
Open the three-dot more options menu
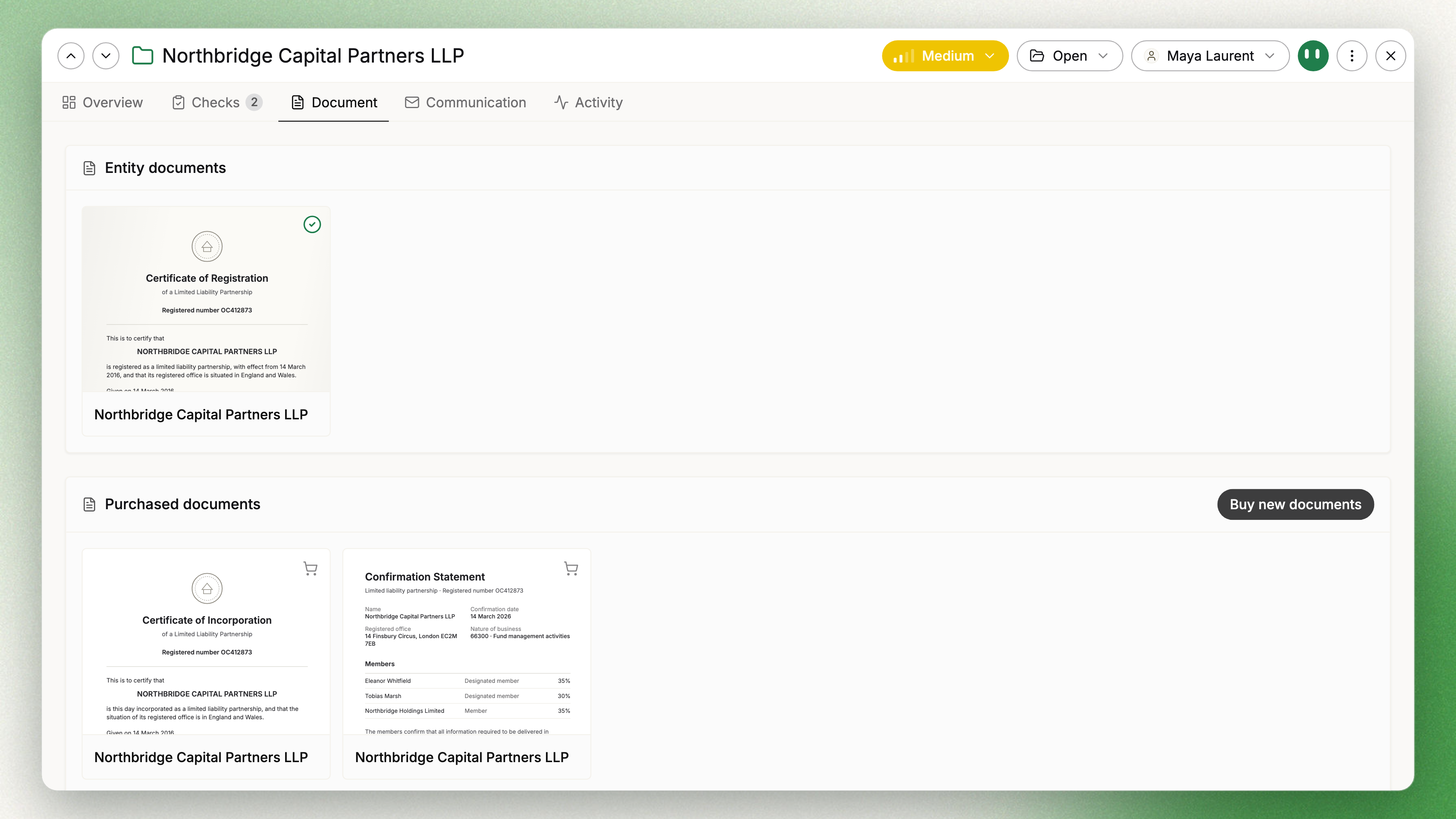(x=1352, y=55)
